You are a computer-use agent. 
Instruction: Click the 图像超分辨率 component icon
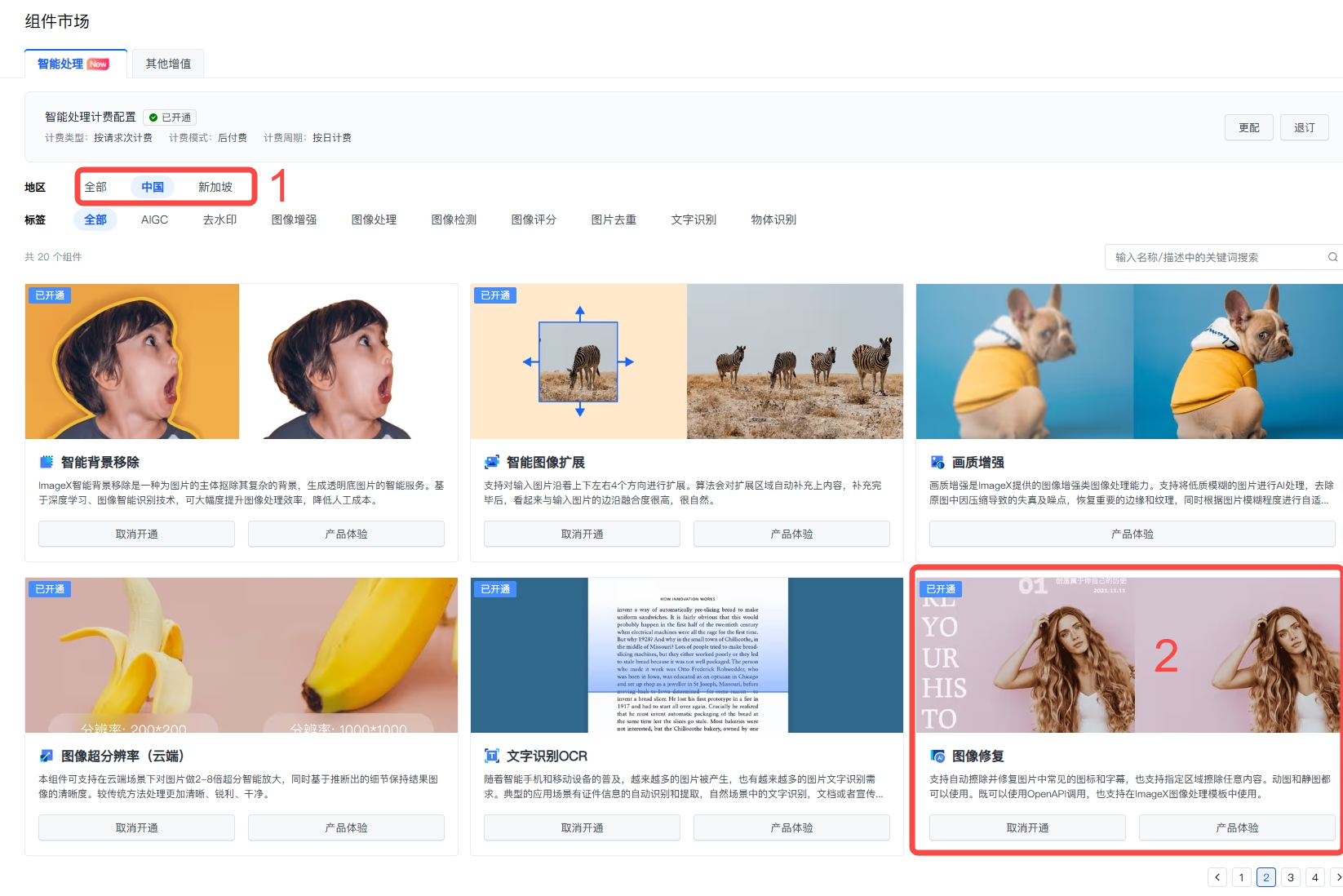47,756
